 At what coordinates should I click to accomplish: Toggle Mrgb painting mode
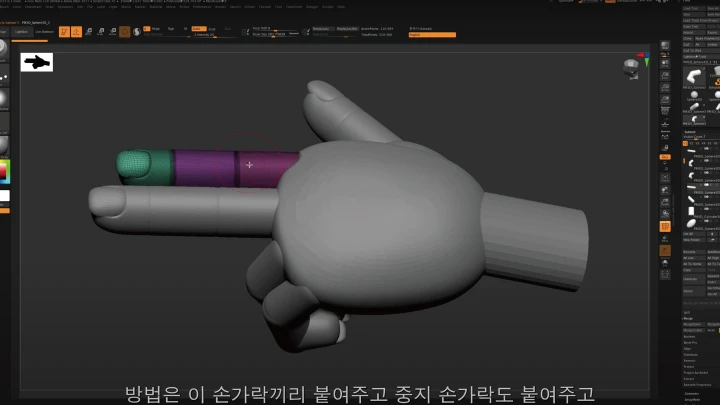click(x=156, y=28)
